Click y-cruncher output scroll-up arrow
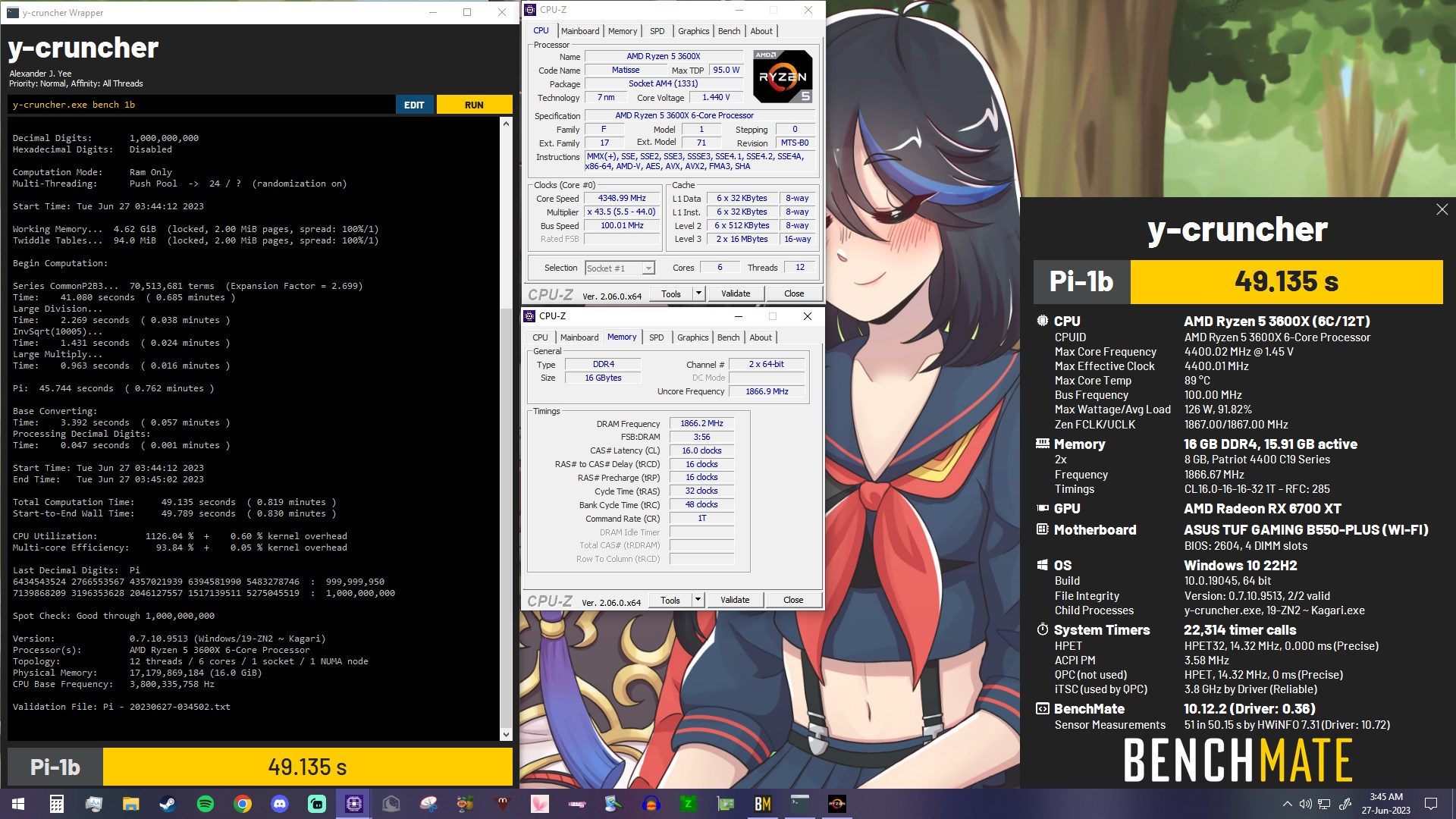Screen dimensions: 1456x819 point(506,123)
